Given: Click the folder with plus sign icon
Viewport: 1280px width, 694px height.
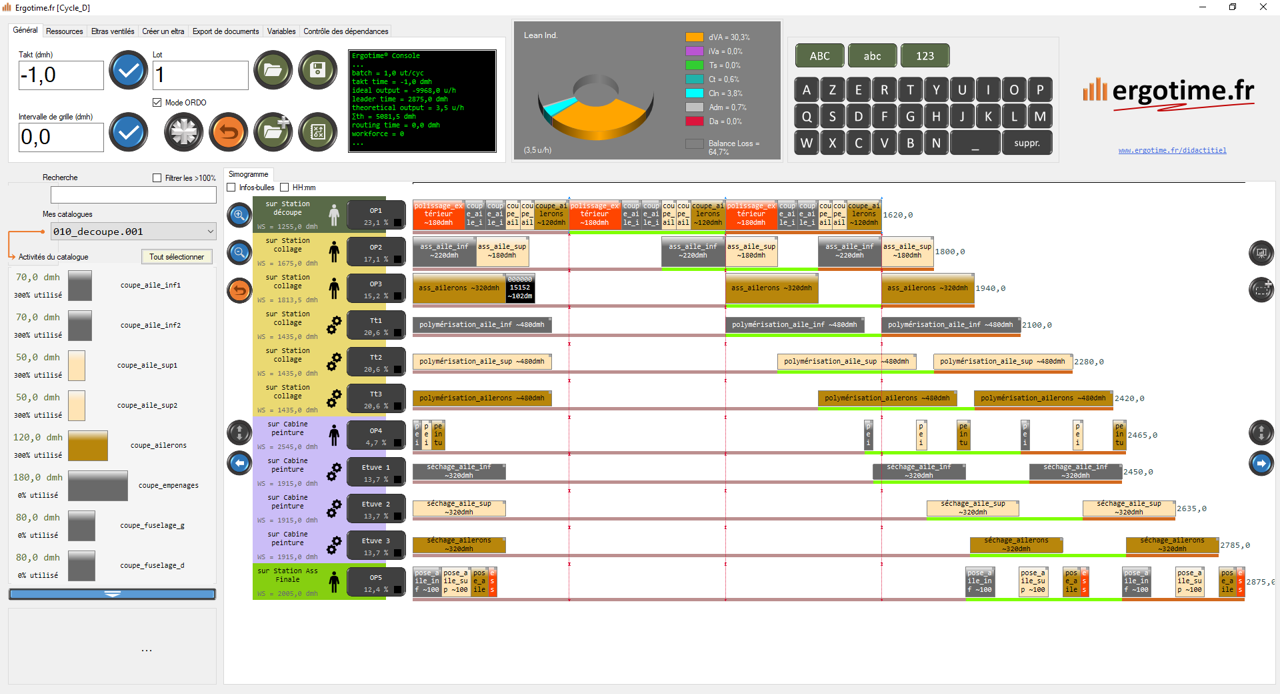Looking at the screenshot, I should (x=273, y=131).
